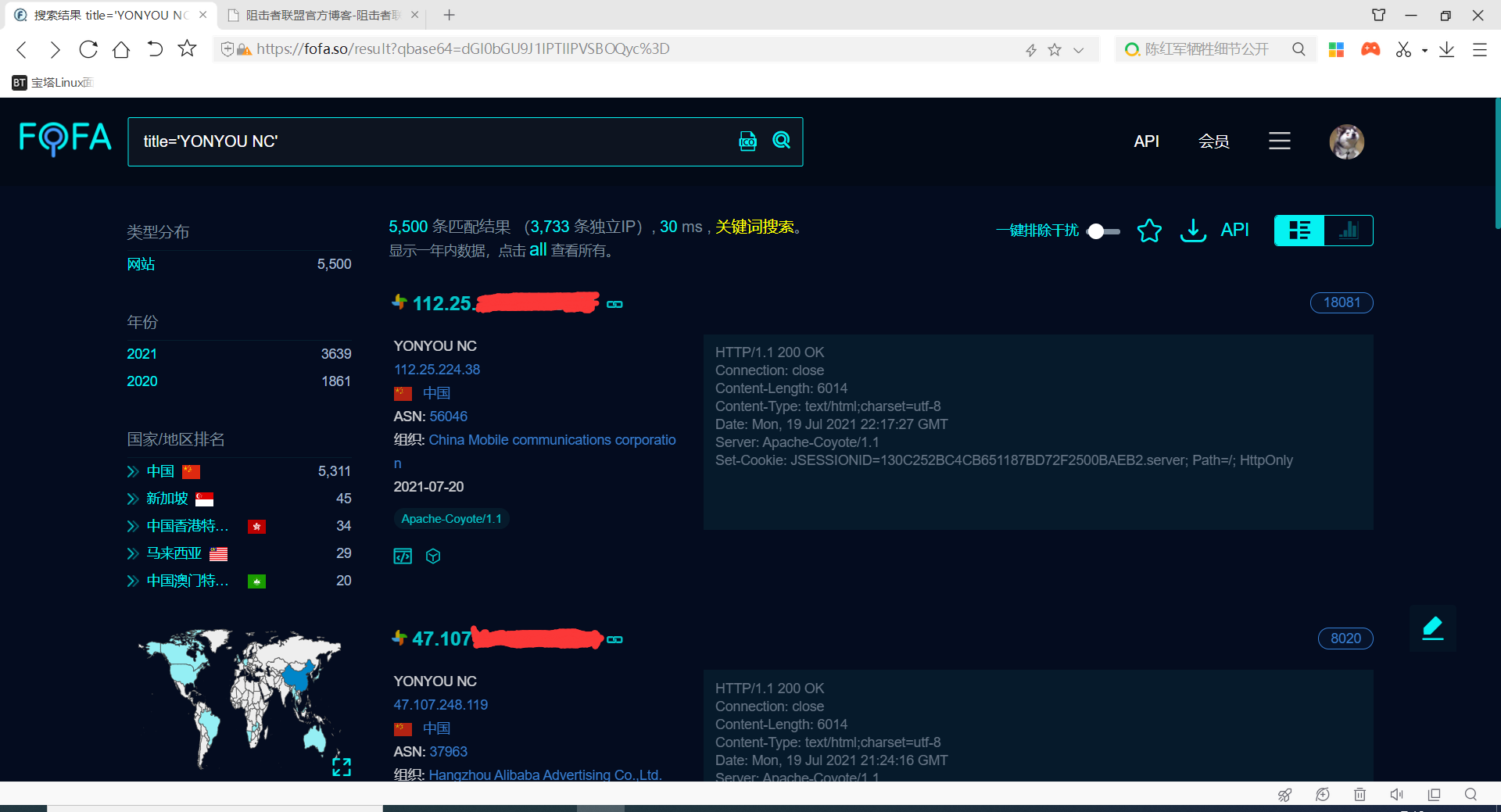Open the screenshot tool dropdown arrow
Image resolution: width=1501 pixels, height=812 pixels.
(1424, 50)
